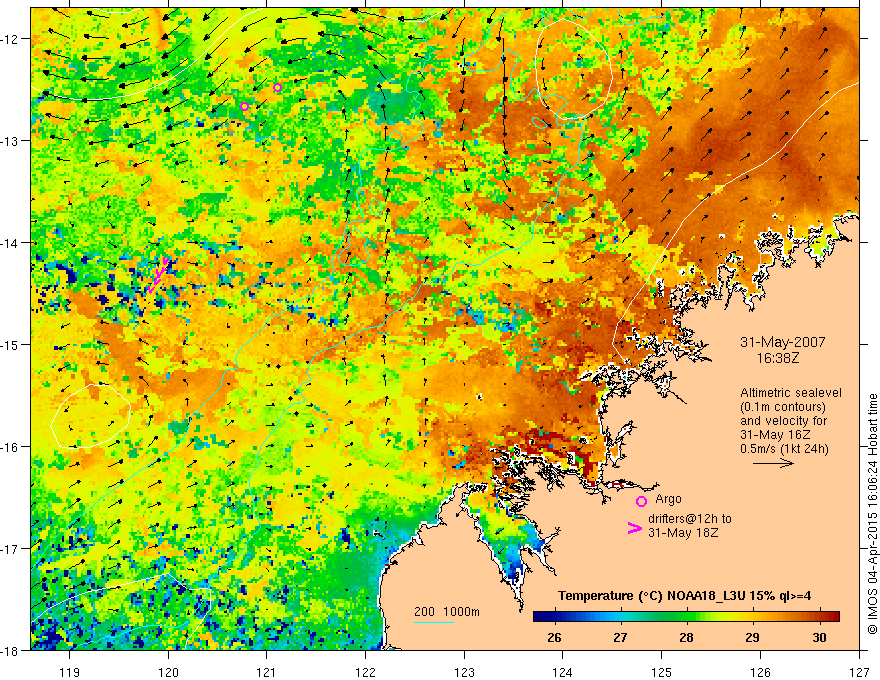Click the colorbar label 27
The image size is (880, 680).
(x=620, y=638)
